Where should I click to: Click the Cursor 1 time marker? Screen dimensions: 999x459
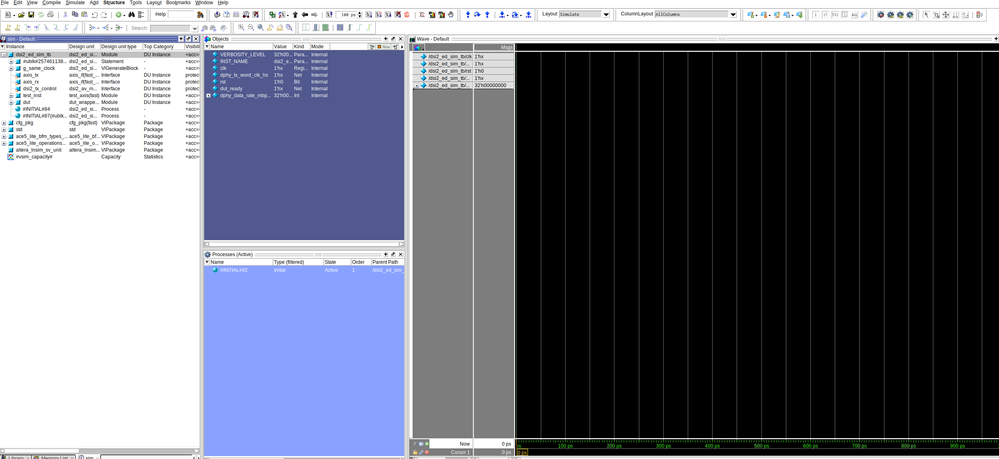click(x=522, y=452)
